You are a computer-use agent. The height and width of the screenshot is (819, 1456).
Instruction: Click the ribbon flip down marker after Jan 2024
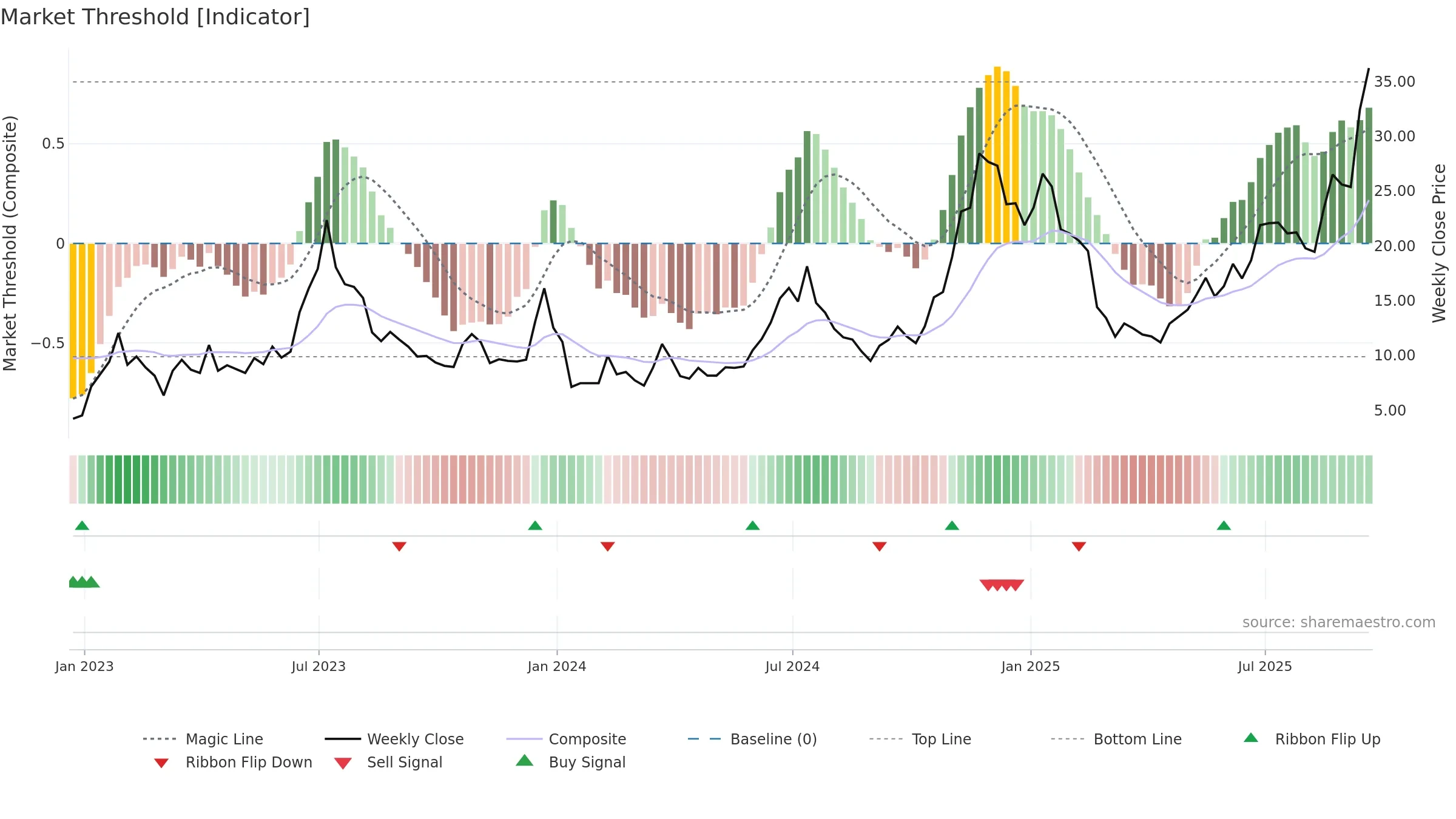(x=608, y=547)
